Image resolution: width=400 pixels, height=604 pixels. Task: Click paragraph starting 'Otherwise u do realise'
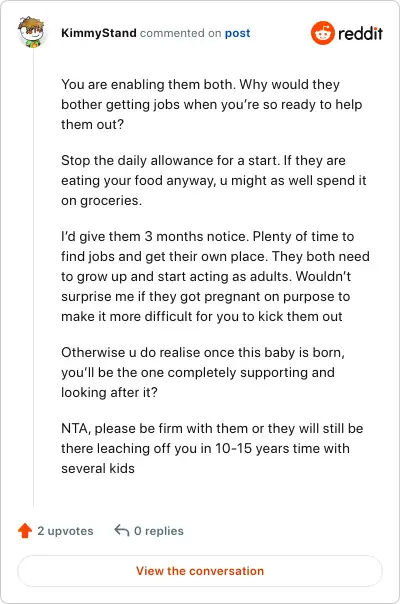pyautogui.click(x=203, y=372)
